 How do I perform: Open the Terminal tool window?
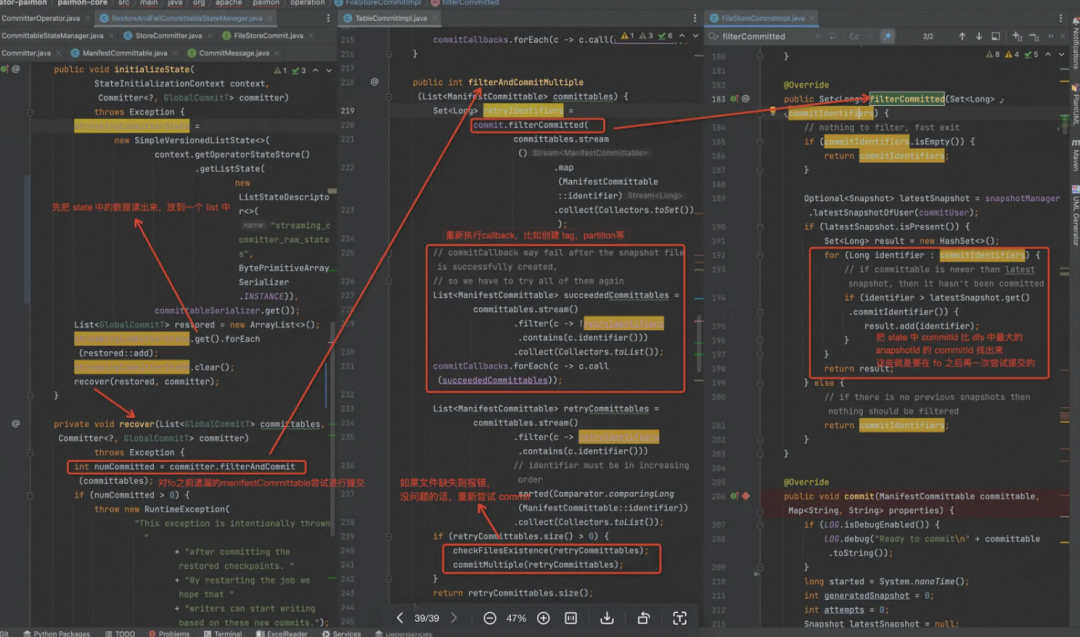(227, 633)
